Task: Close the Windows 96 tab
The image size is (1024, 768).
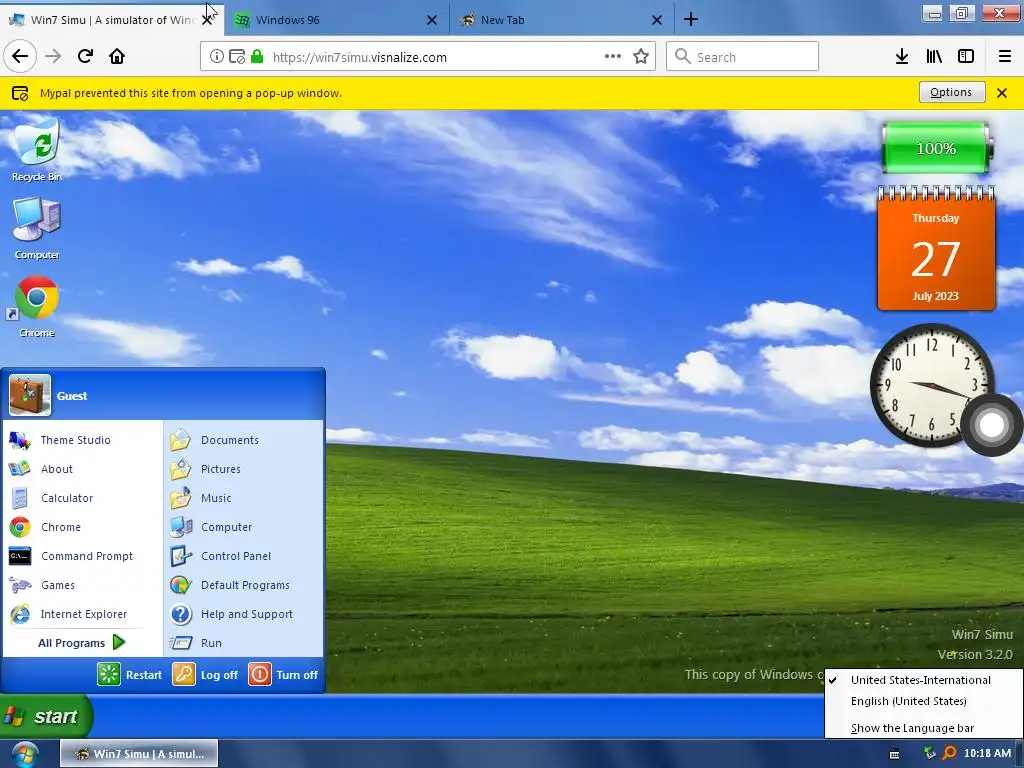Action: click(432, 20)
